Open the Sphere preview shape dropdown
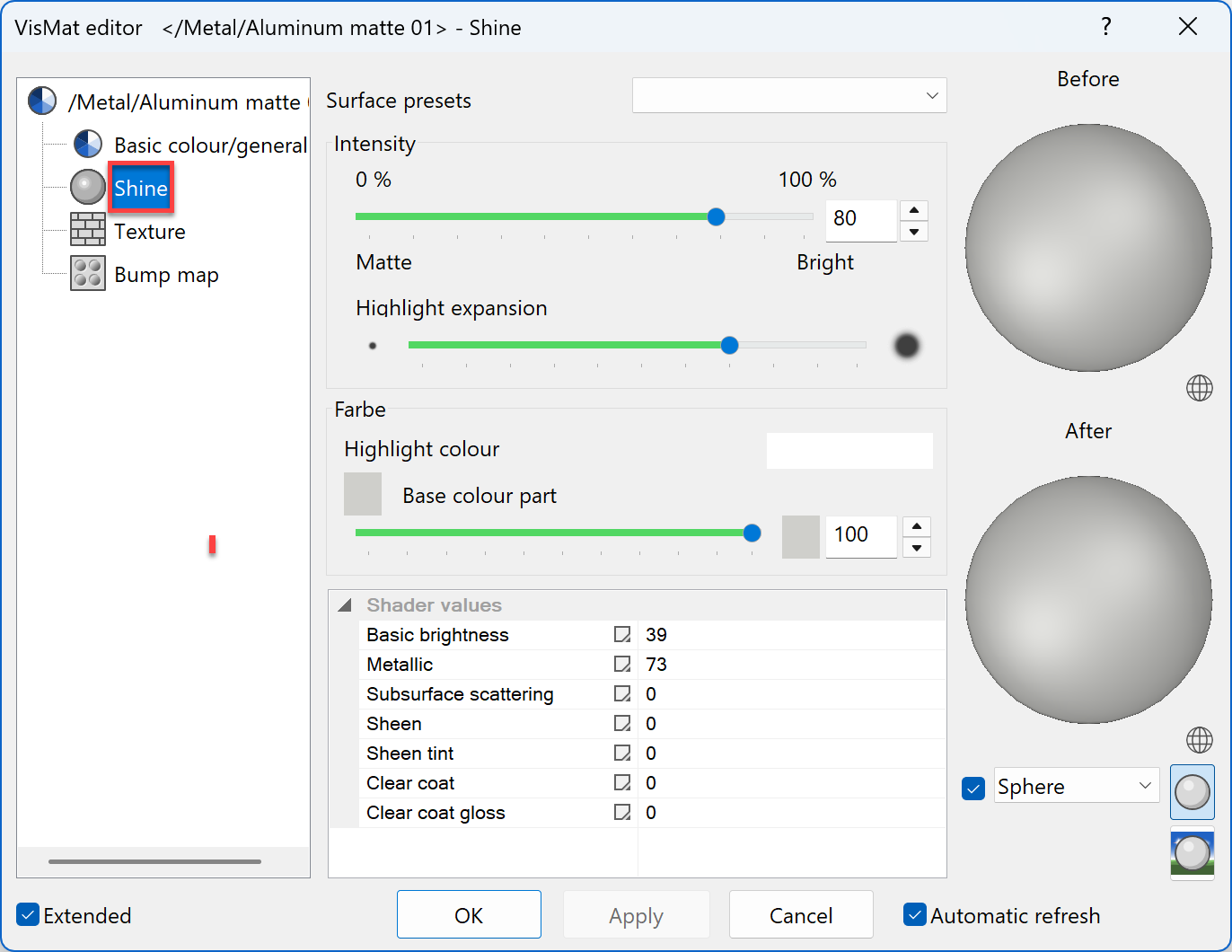 pyautogui.click(x=1076, y=787)
